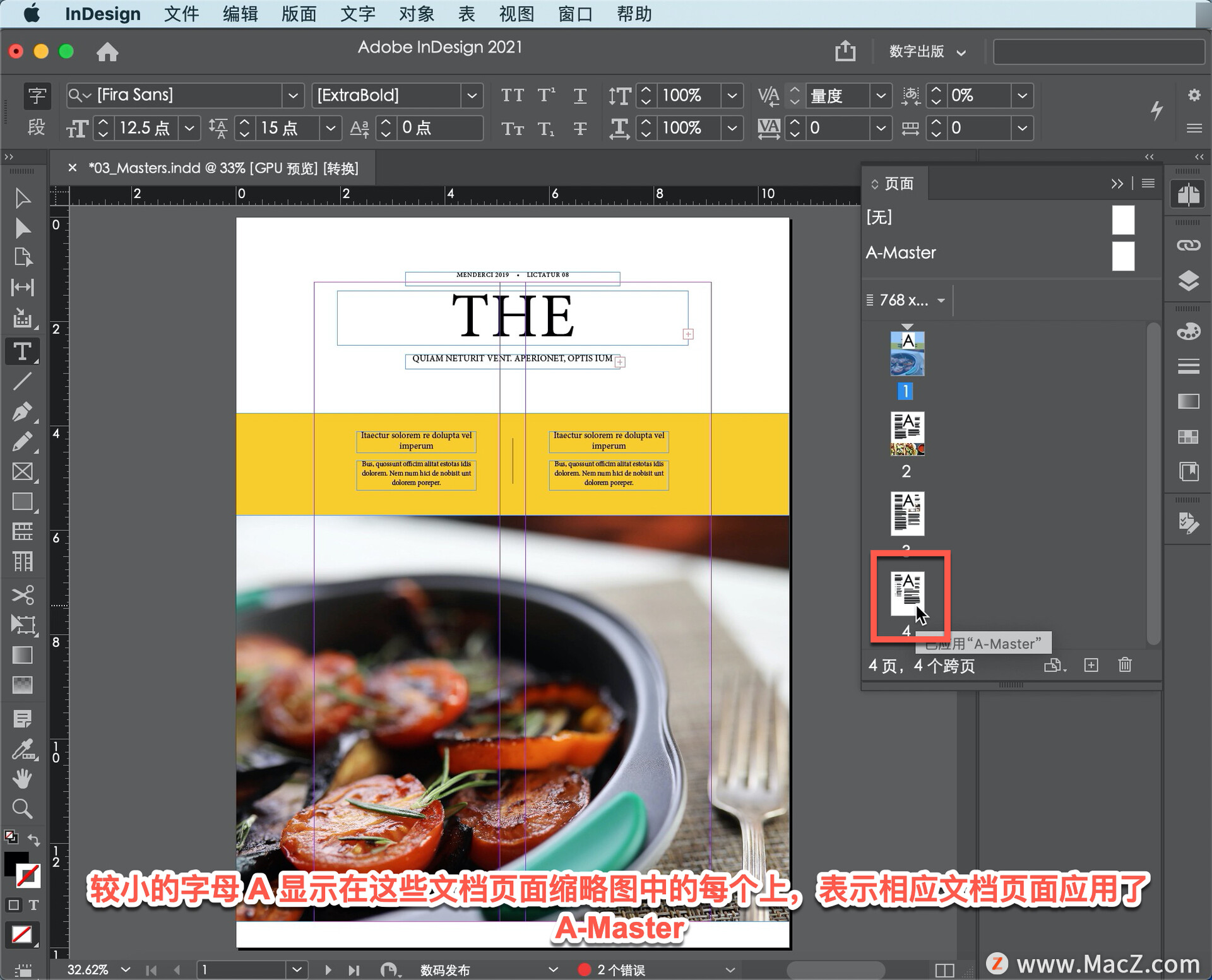Image resolution: width=1212 pixels, height=980 pixels.
Task: Choose the Hand tool
Action: (x=22, y=778)
